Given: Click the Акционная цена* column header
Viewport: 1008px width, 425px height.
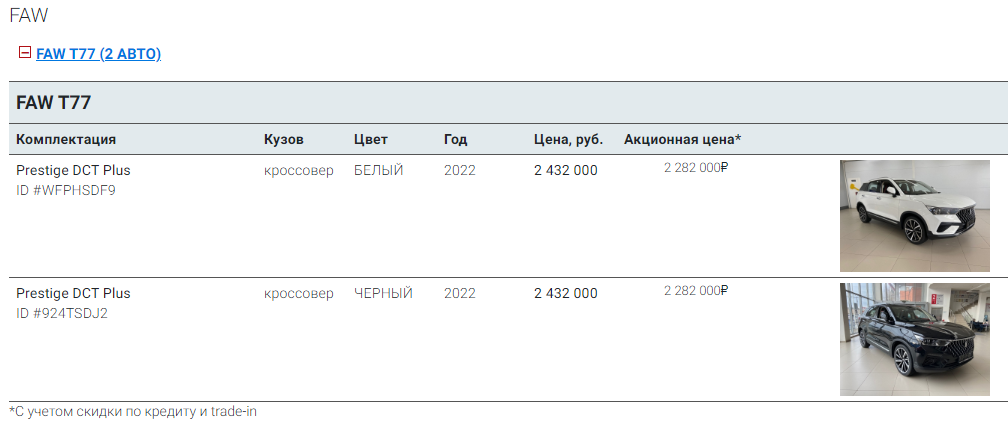Looking at the screenshot, I should coord(683,140).
